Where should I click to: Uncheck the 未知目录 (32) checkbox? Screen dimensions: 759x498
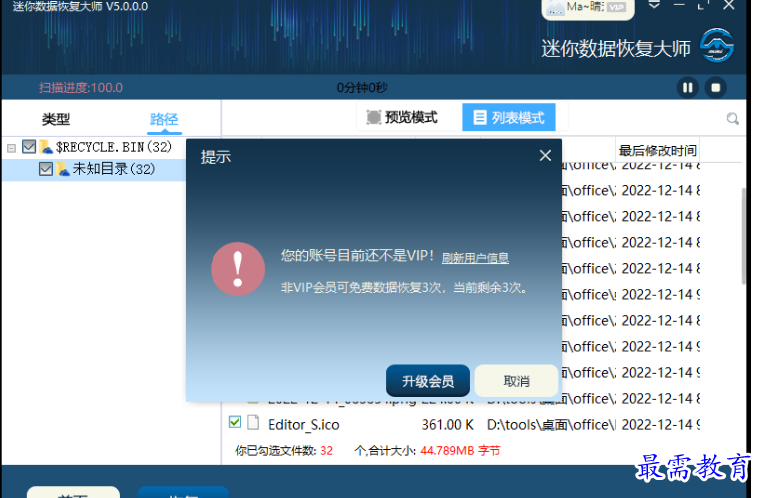pos(46,169)
